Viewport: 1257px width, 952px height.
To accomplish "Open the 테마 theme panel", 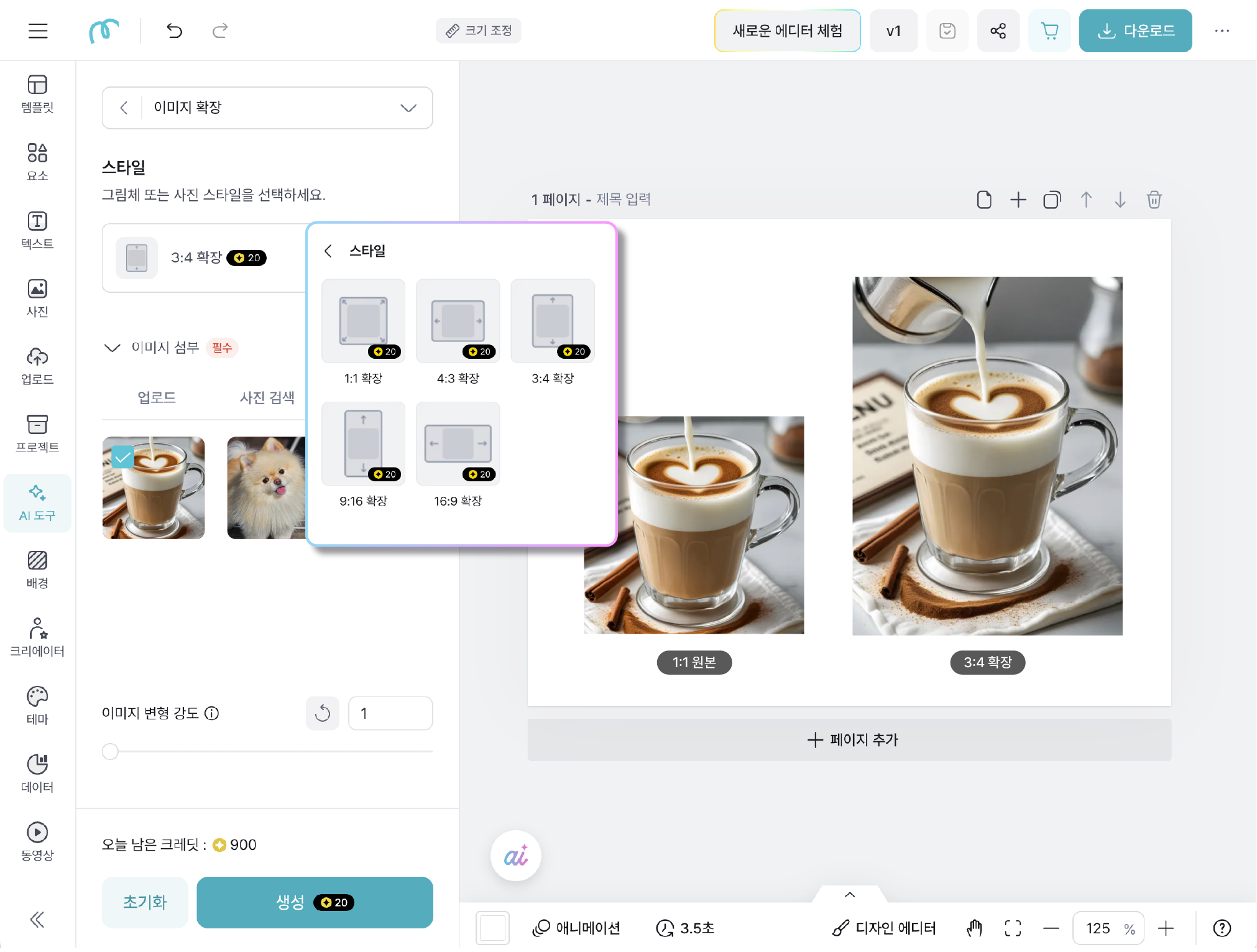I will [x=37, y=705].
